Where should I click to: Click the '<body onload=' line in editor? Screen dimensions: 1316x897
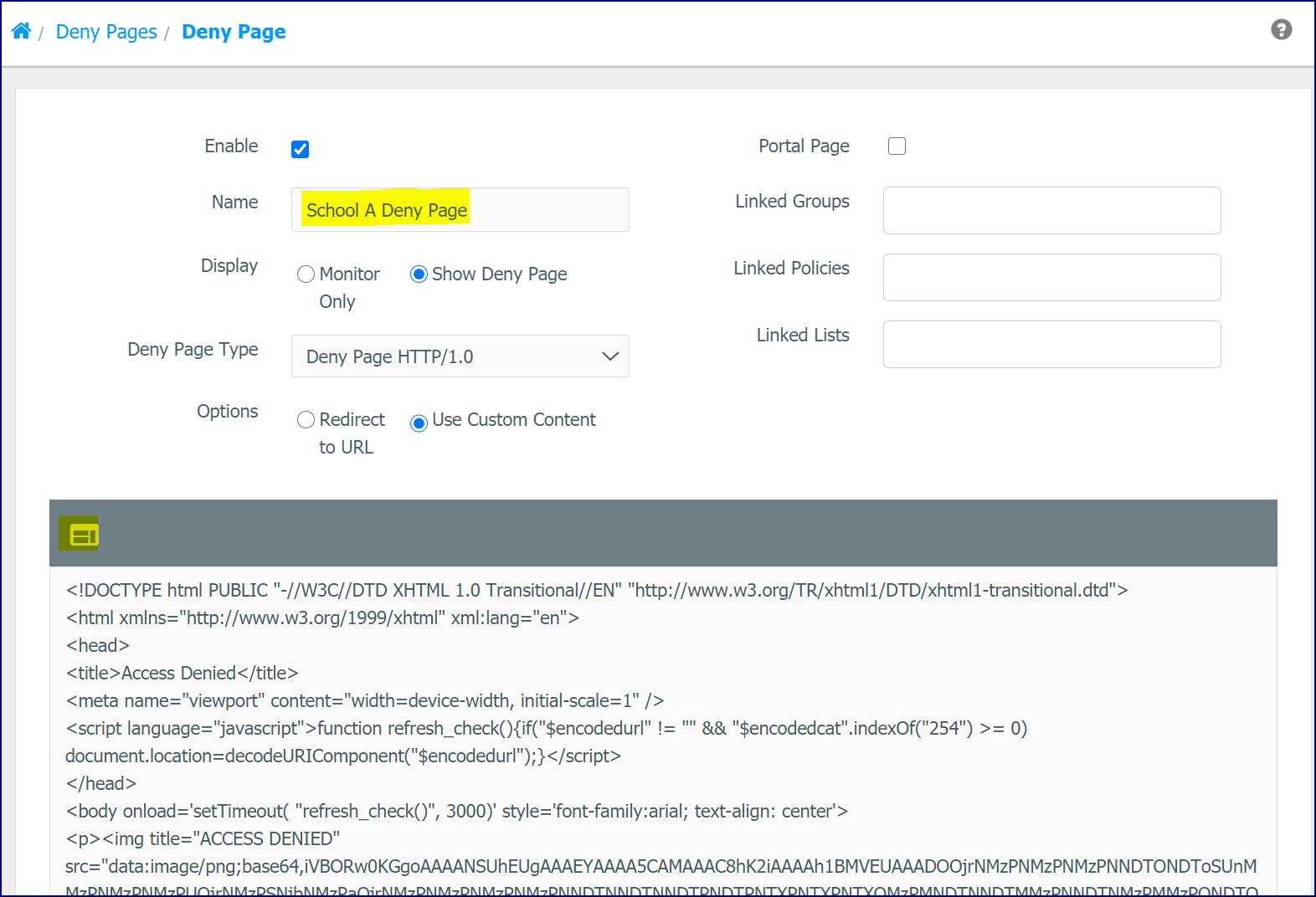[x=456, y=811]
